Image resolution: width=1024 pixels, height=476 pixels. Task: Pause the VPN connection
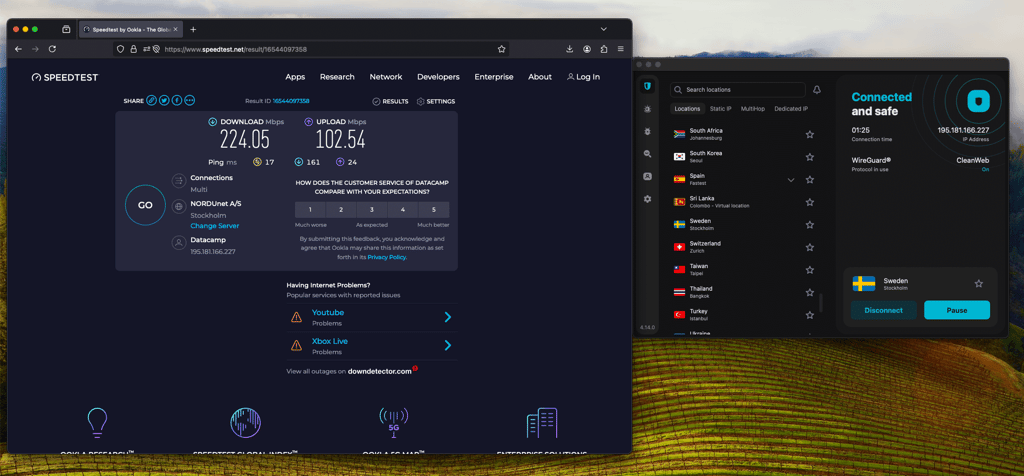[x=957, y=310]
